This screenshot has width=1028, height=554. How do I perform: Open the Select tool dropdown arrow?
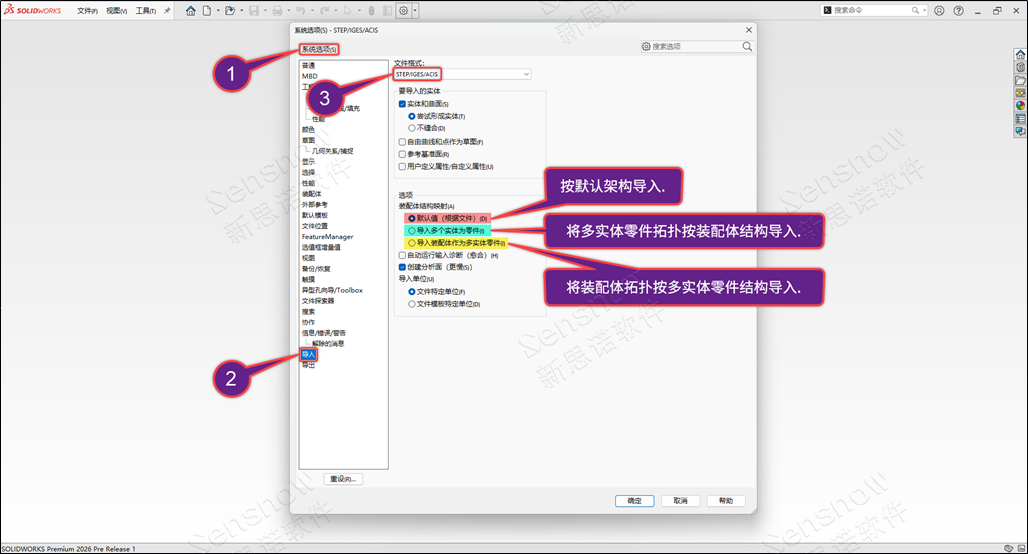click(x=359, y=10)
